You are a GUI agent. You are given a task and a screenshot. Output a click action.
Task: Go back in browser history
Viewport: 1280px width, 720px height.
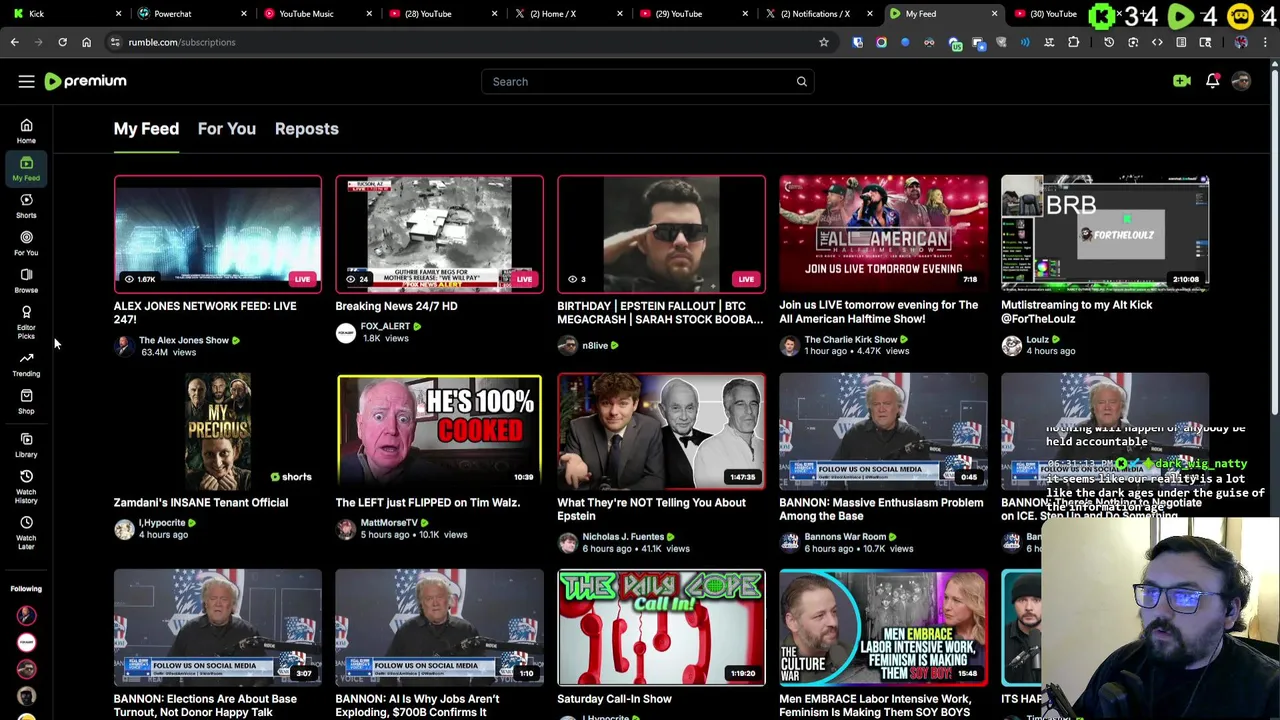pos(14,42)
